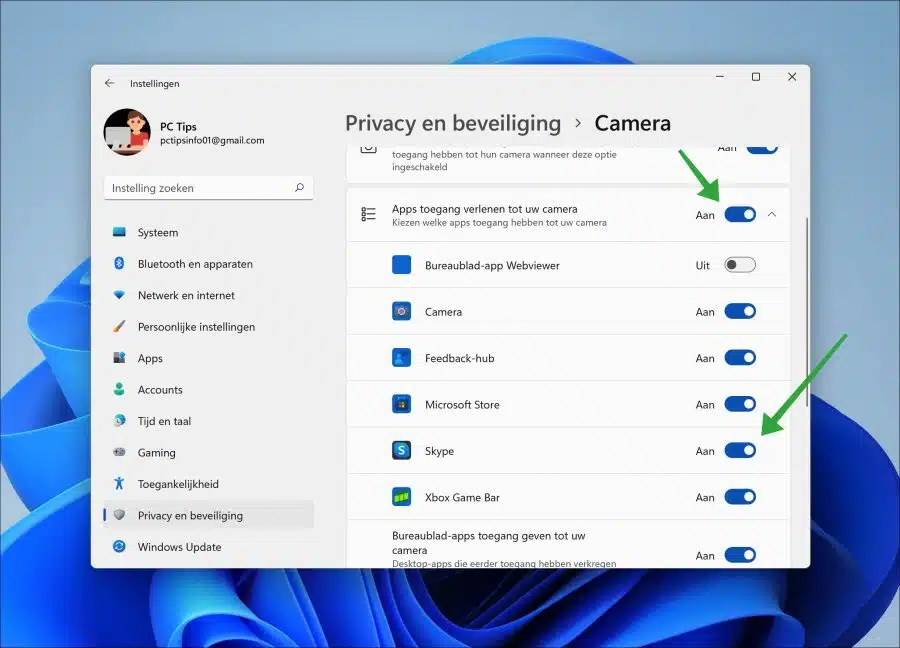Turn off camera access for Camera app
900x648 pixels.
pyautogui.click(x=740, y=312)
